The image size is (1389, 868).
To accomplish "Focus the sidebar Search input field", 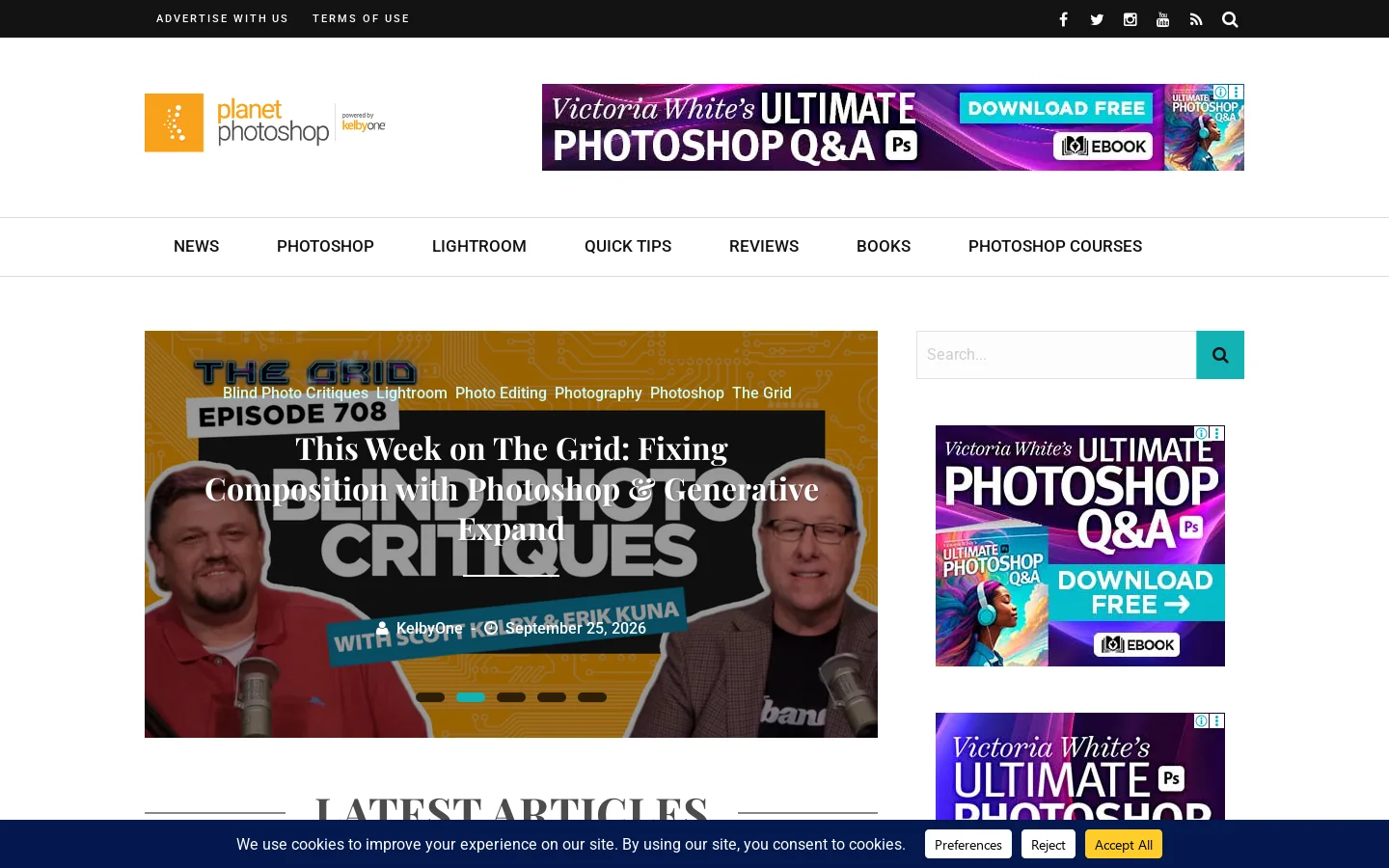I will [x=1056, y=355].
